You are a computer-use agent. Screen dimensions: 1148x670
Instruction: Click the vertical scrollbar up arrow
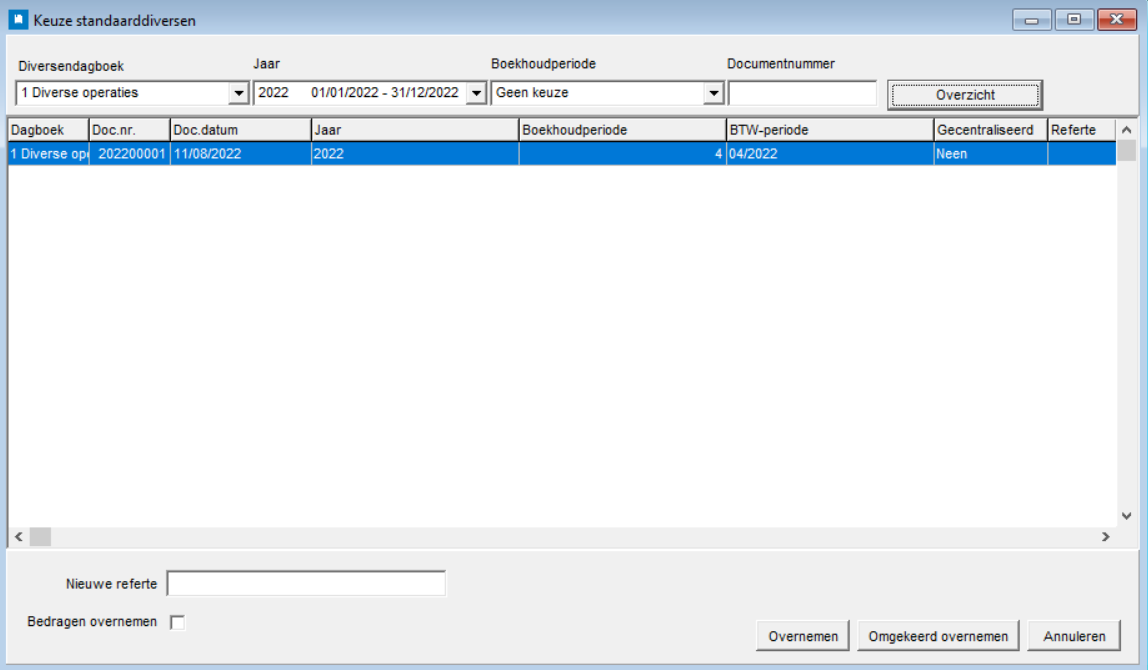tap(1127, 130)
